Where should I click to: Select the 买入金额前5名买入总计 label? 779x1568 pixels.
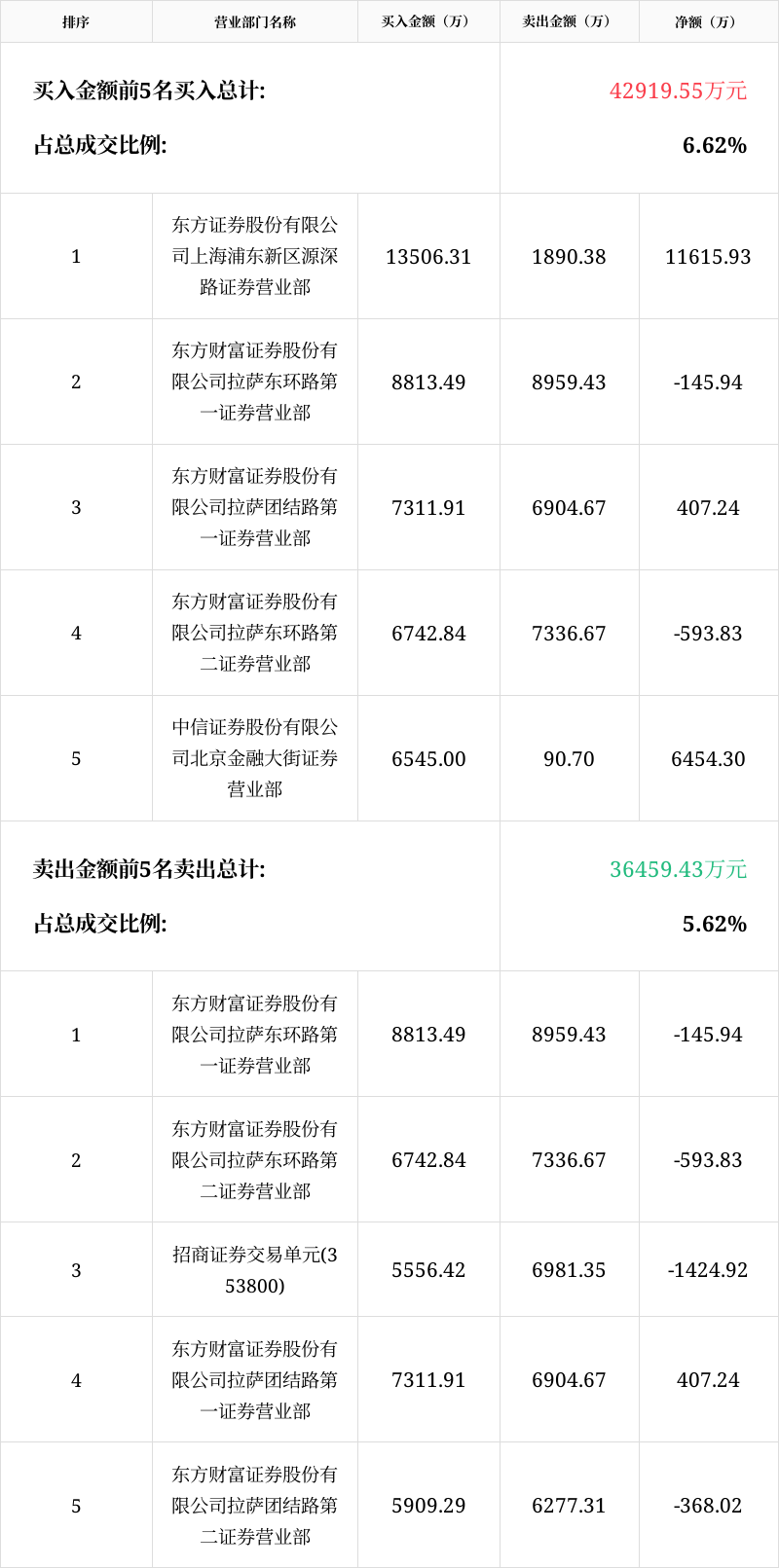click(149, 91)
